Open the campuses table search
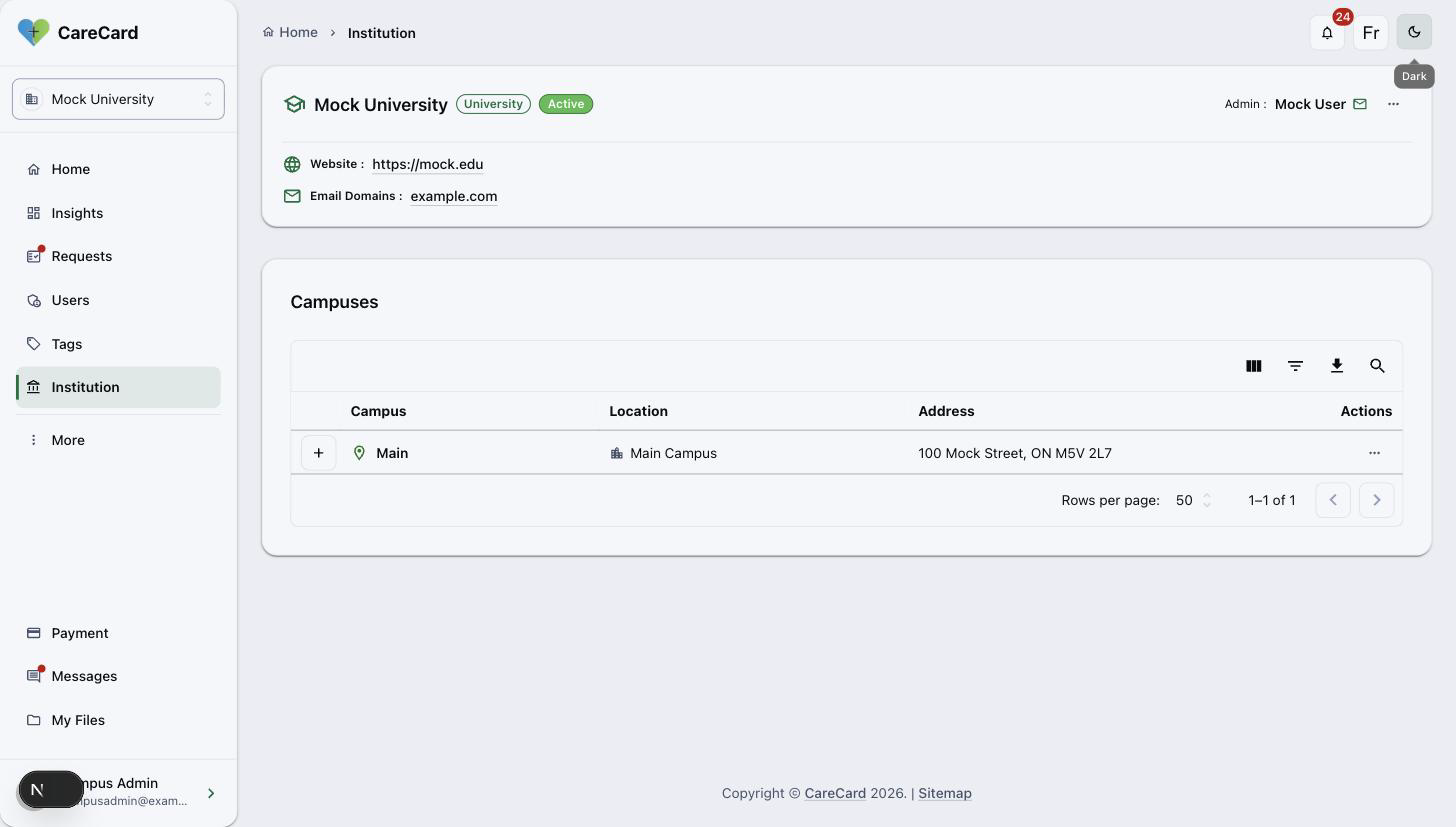Image resolution: width=1456 pixels, height=827 pixels. 1377,366
